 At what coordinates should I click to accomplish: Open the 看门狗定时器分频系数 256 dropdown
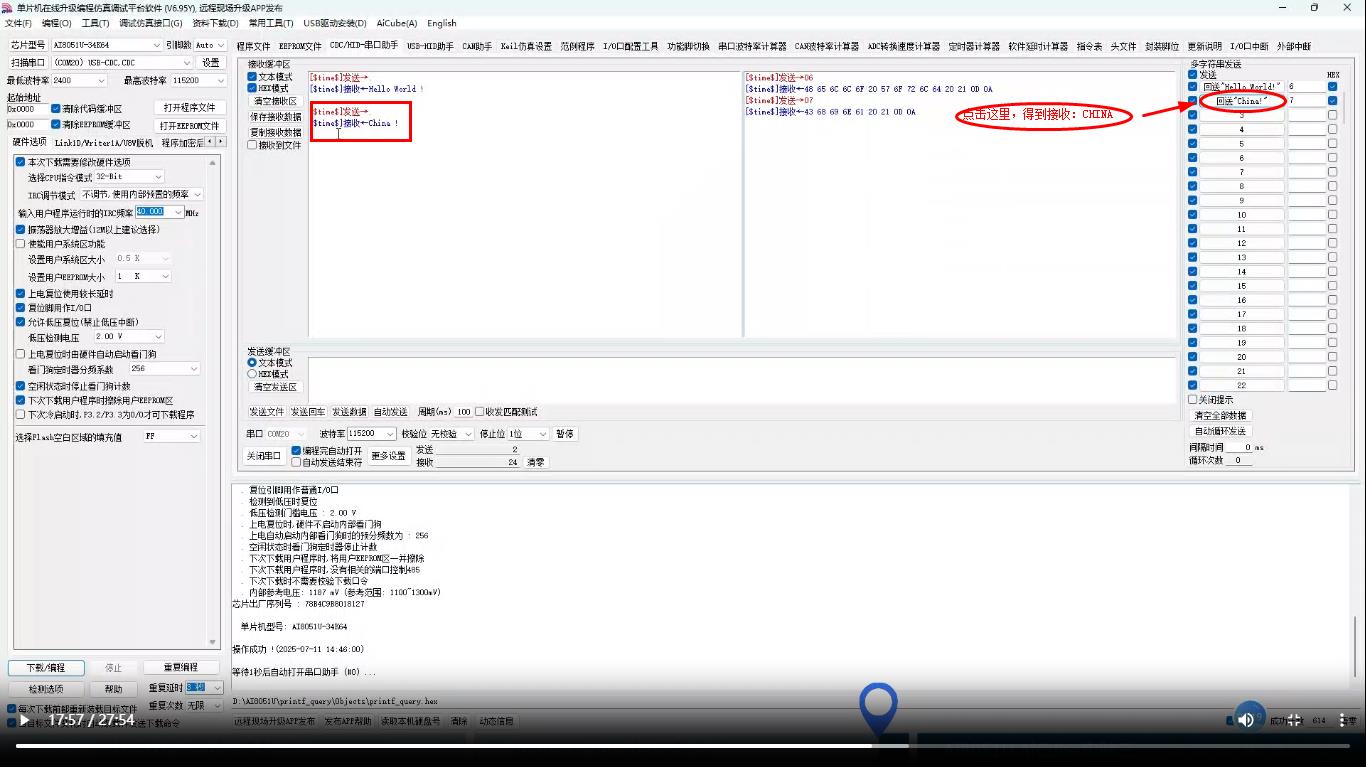point(164,369)
